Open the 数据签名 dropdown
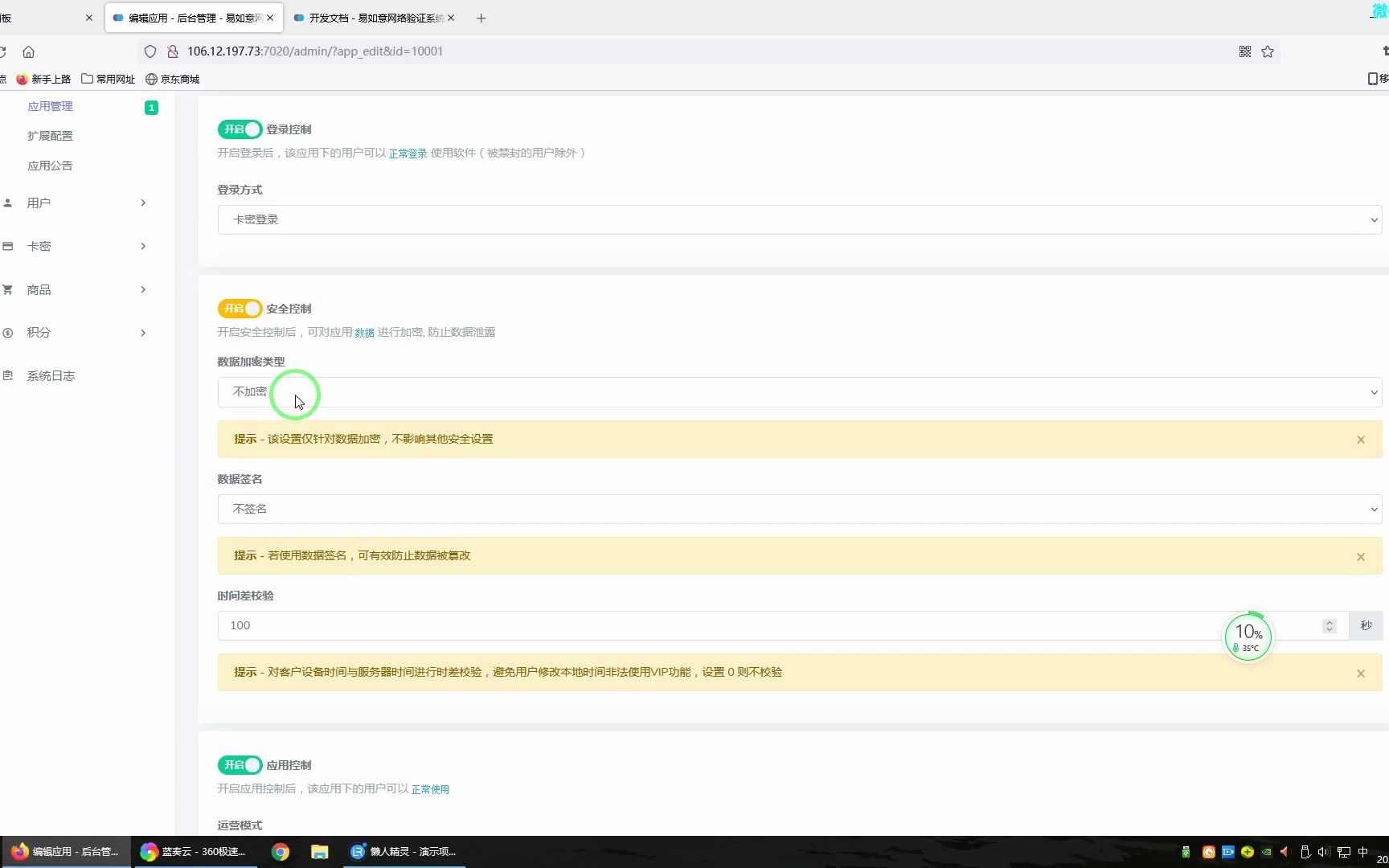The width and height of the screenshot is (1389, 868). tap(800, 509)
